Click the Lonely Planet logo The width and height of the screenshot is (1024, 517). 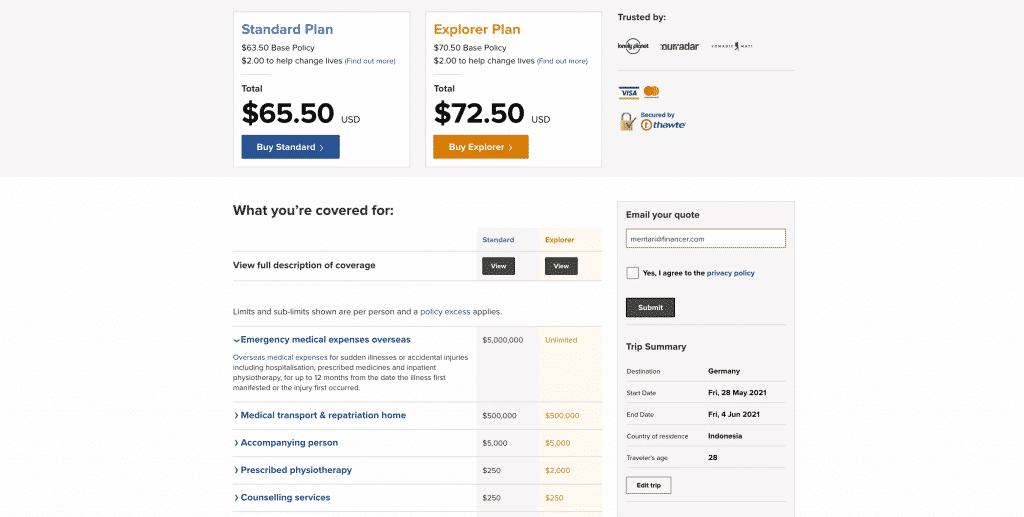[633, 46]
